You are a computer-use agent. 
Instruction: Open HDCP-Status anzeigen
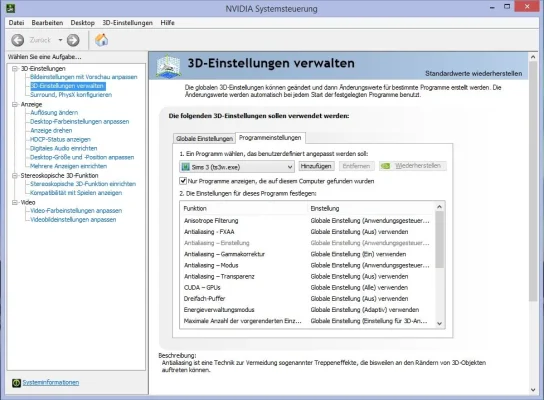coord(60,139)
